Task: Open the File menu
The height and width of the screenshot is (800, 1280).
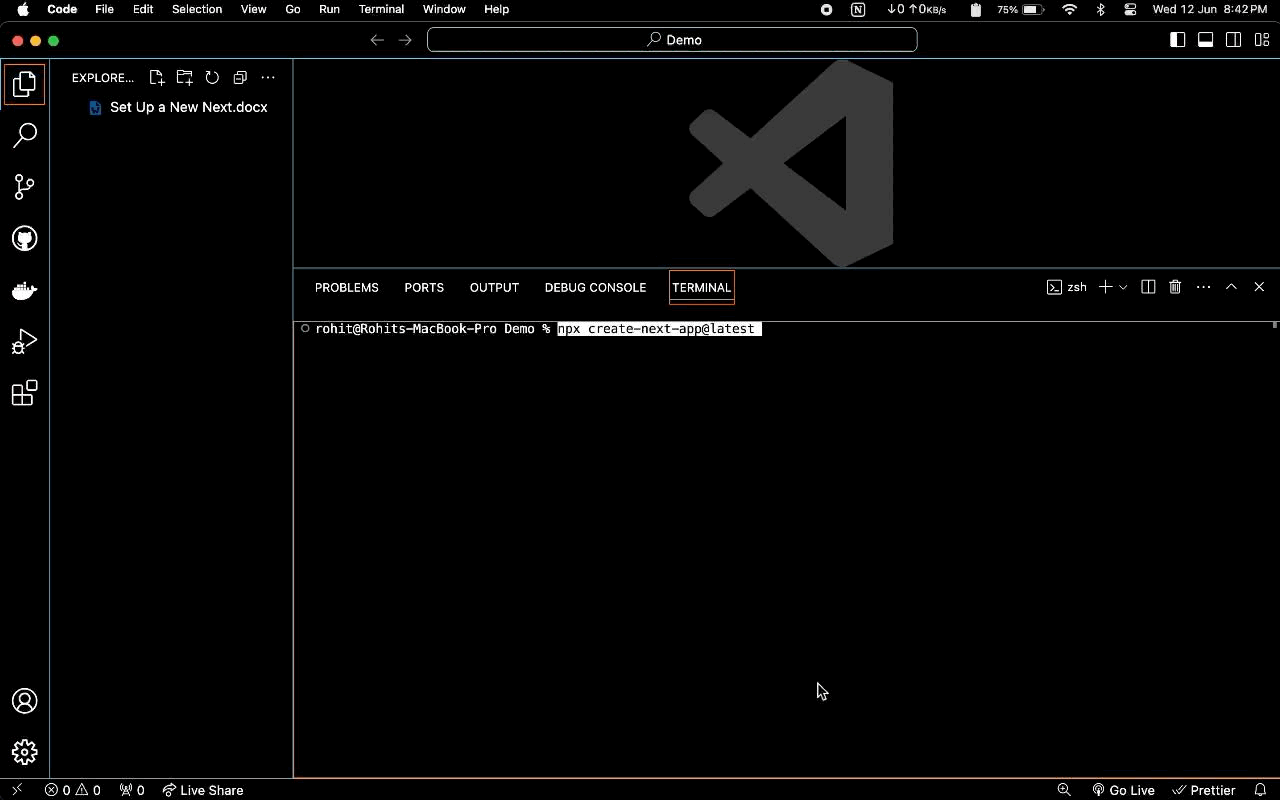Action: pyautogui.click(x=104, y=9)
